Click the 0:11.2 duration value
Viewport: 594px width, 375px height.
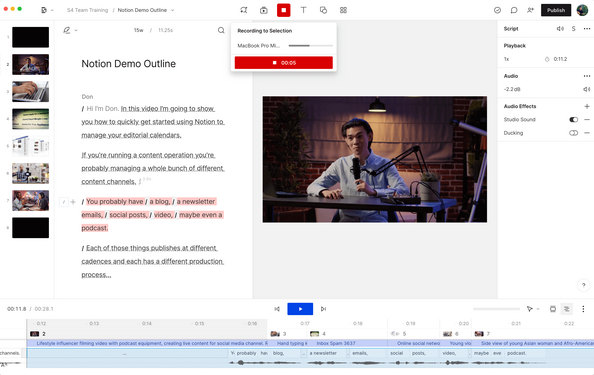click(560, 59)
